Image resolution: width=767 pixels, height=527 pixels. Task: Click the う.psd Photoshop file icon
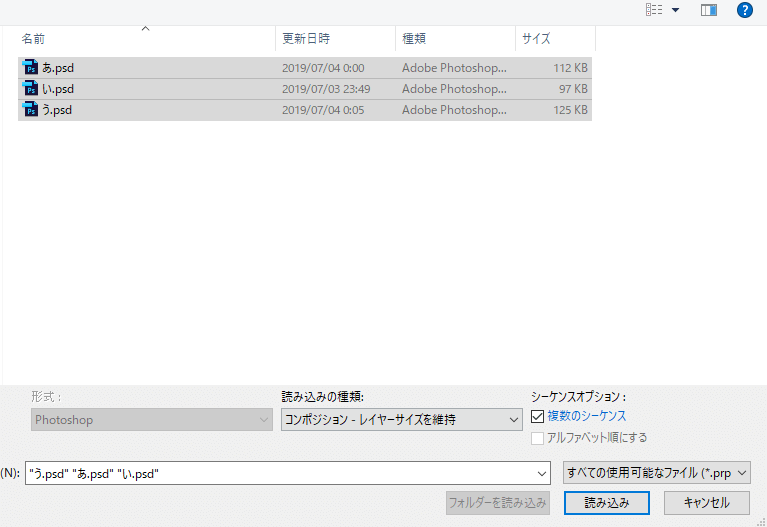coord(30,110)
